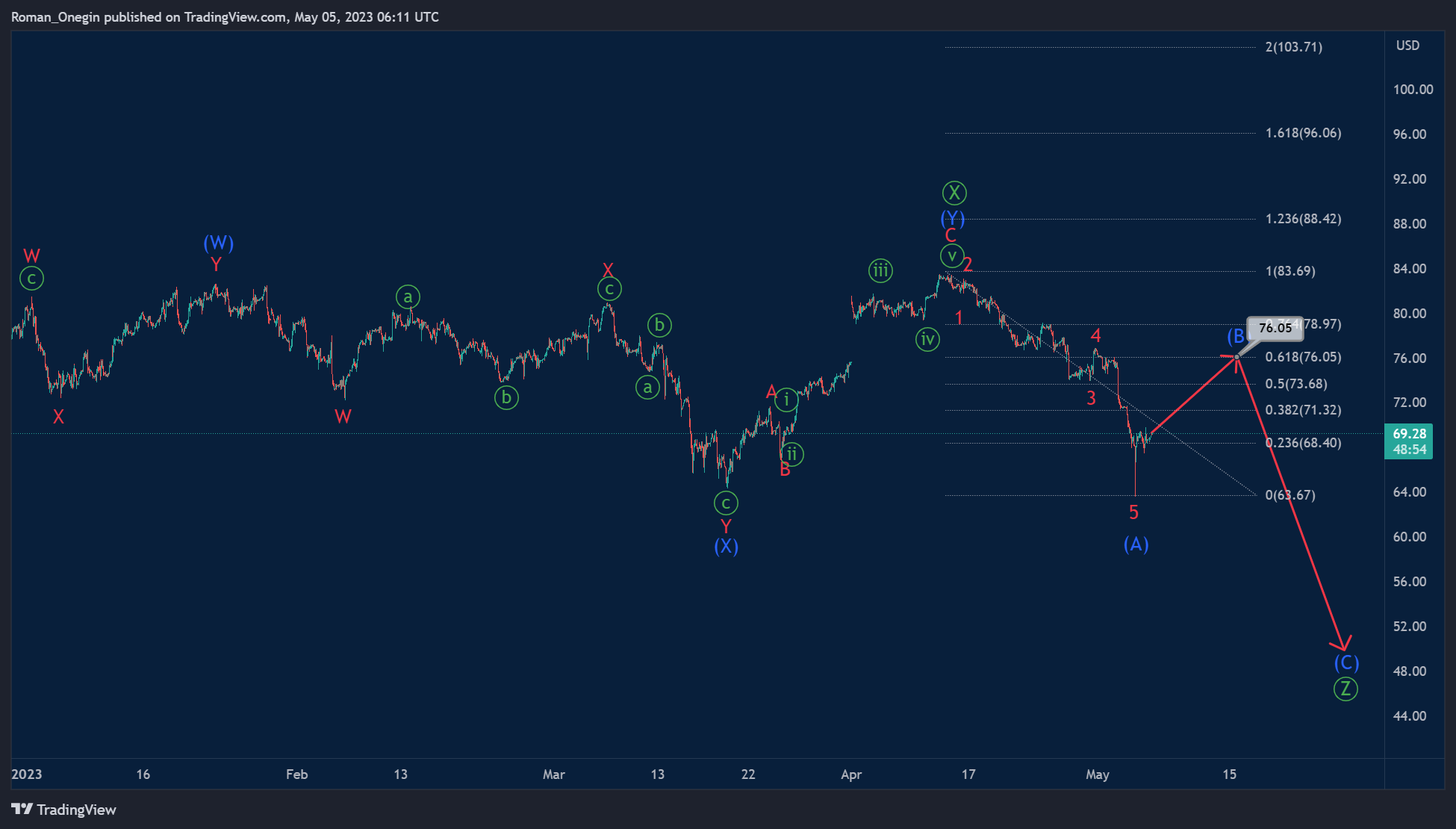The image size is (1456, 829).
Task: Click the circled iii wave marker
Action: [880, 270]
